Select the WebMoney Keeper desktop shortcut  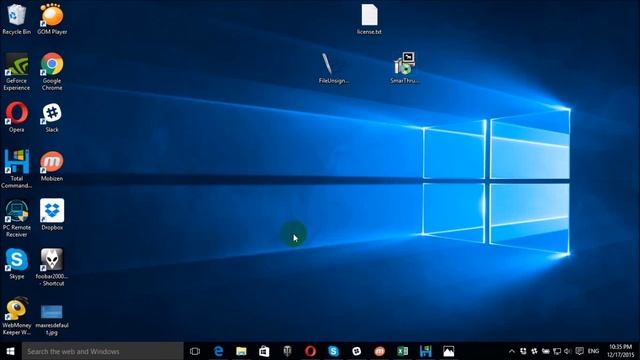click(16, 316)
